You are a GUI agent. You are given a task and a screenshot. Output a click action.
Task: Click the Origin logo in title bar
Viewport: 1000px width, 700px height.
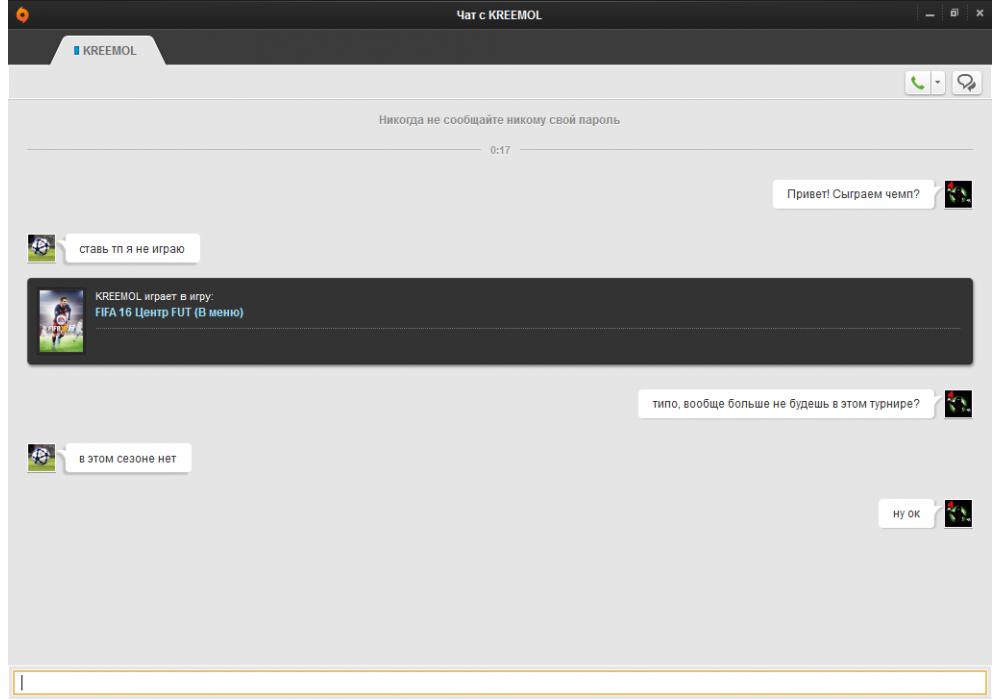(x=22, y=15)
